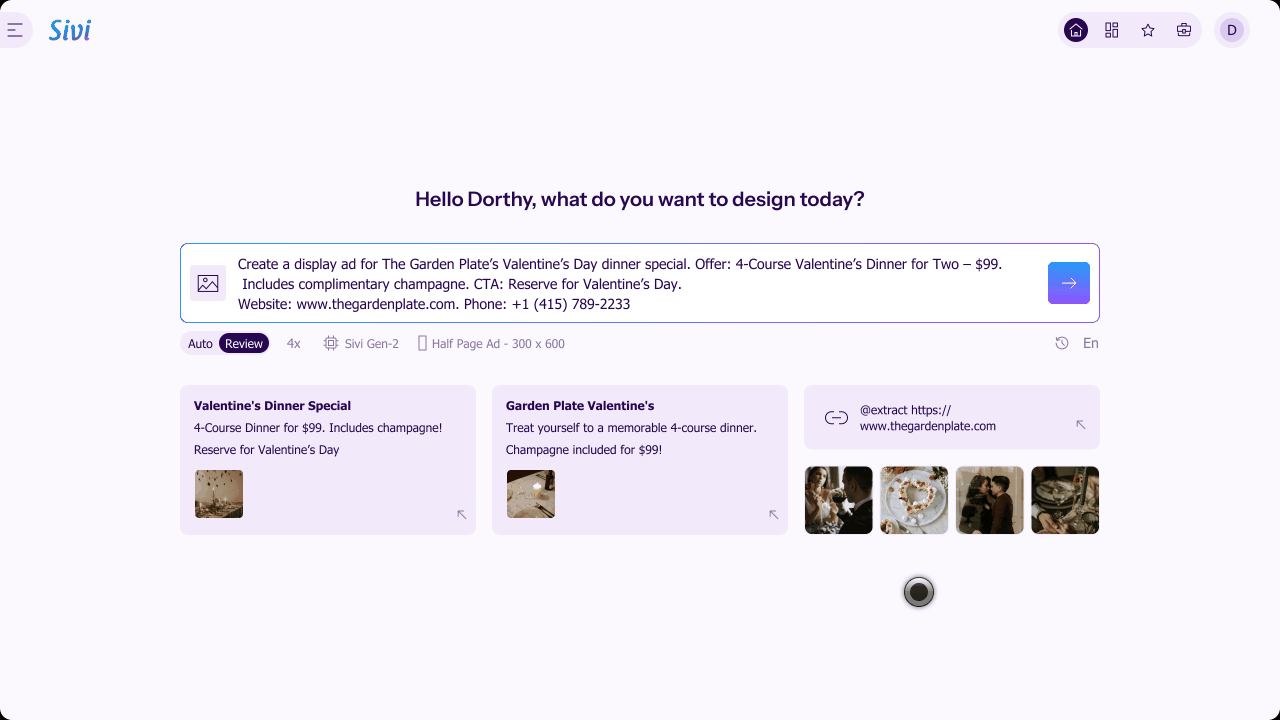Switch generation mode to Auto
Image resolution: width=1280 pixels, height=720 pixels.
click(200, 343)
